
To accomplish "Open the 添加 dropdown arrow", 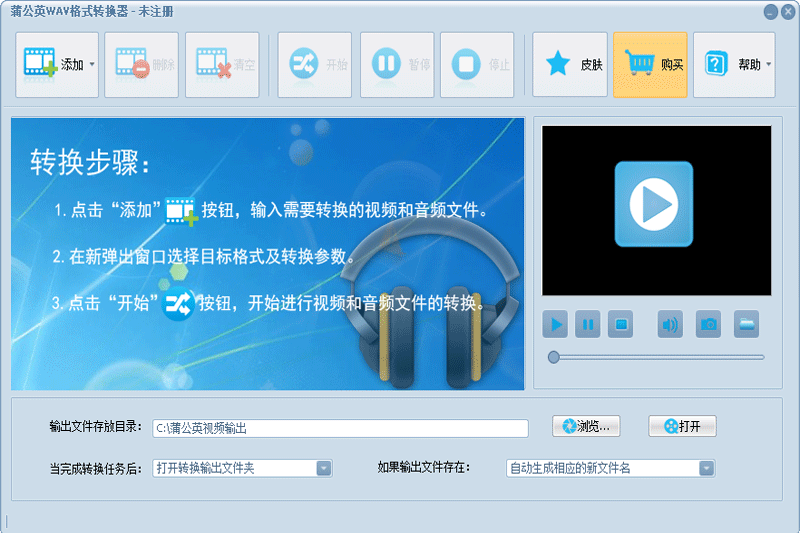I will pos(92,65).
